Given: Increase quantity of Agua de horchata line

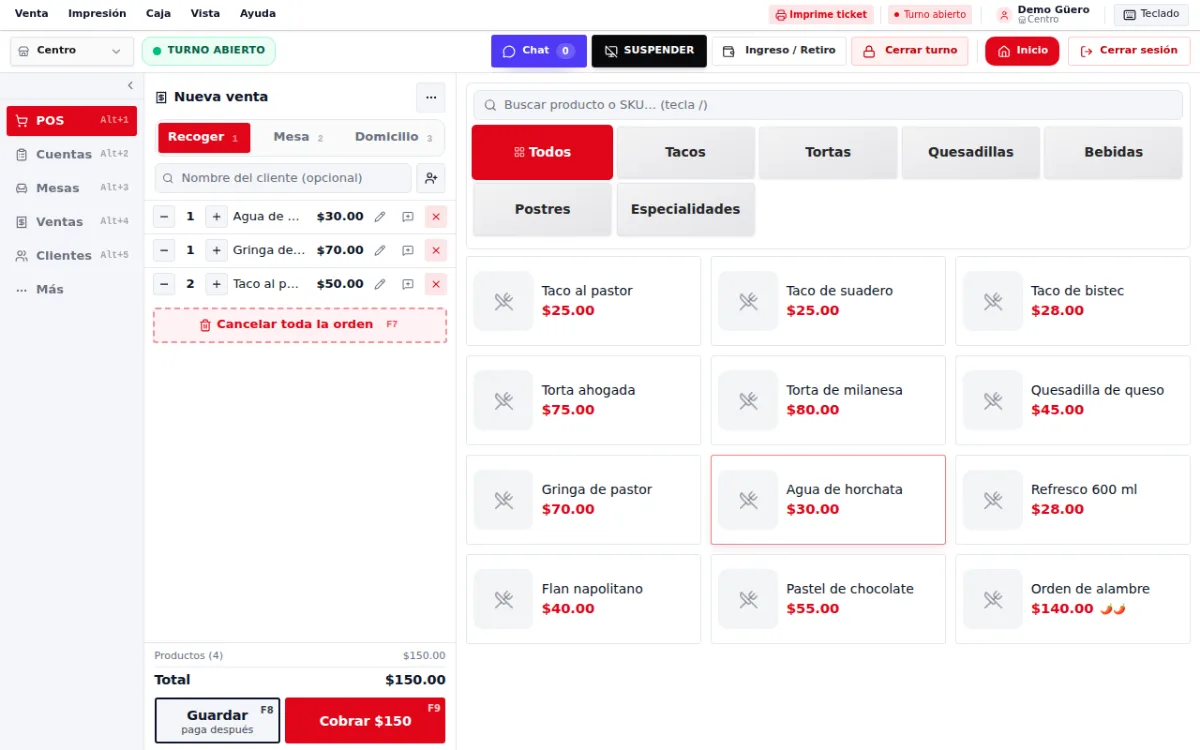Looking at the screenshot, I should coord(217,217).
